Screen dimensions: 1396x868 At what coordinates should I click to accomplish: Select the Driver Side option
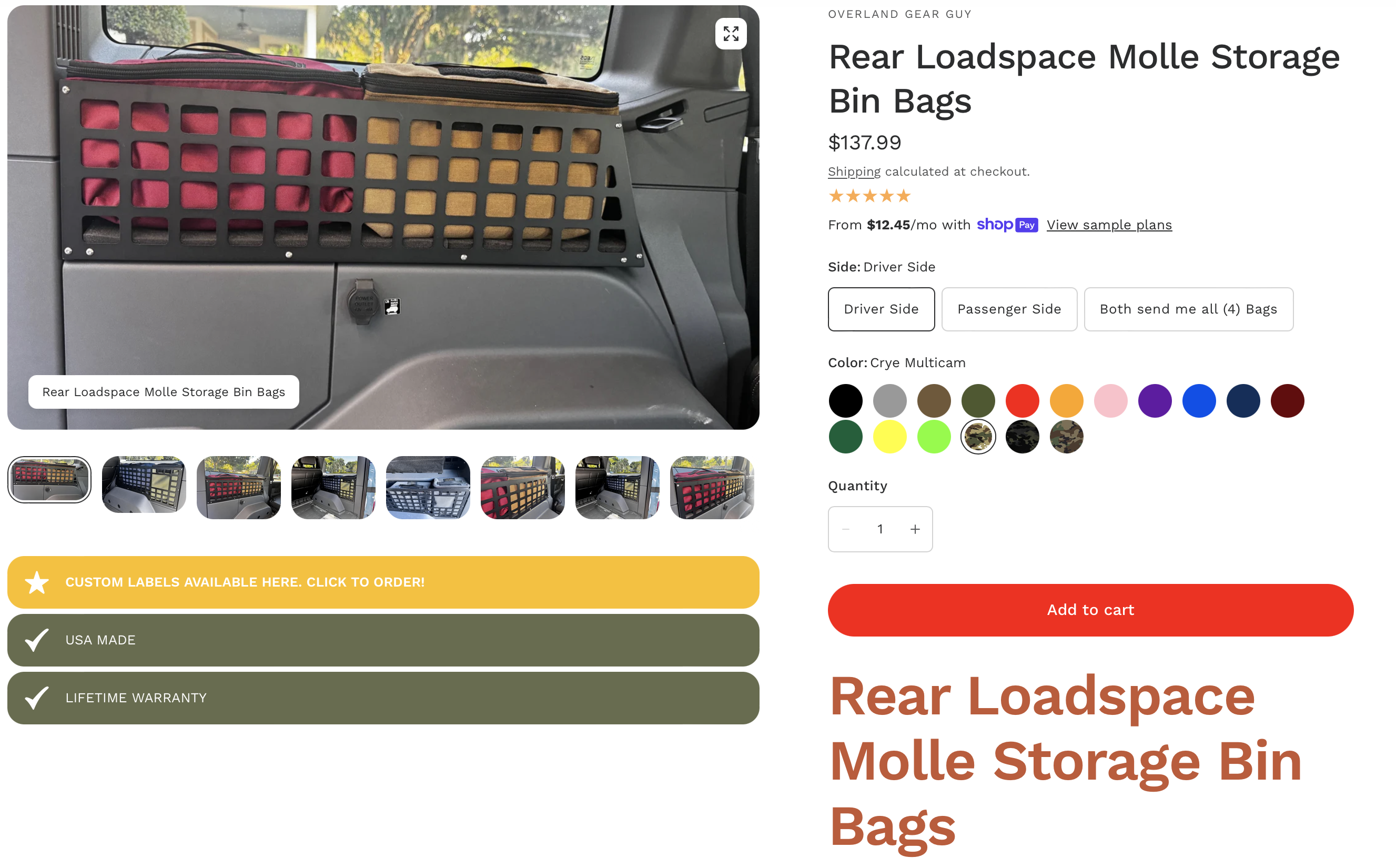tap(881, 309)
